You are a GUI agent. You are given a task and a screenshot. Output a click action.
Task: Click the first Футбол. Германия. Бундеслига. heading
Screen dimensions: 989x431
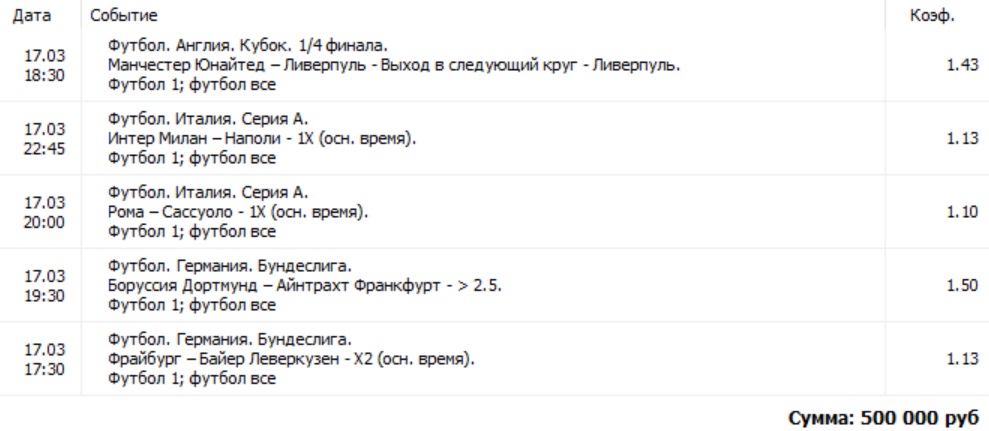[x=230, y=267]
